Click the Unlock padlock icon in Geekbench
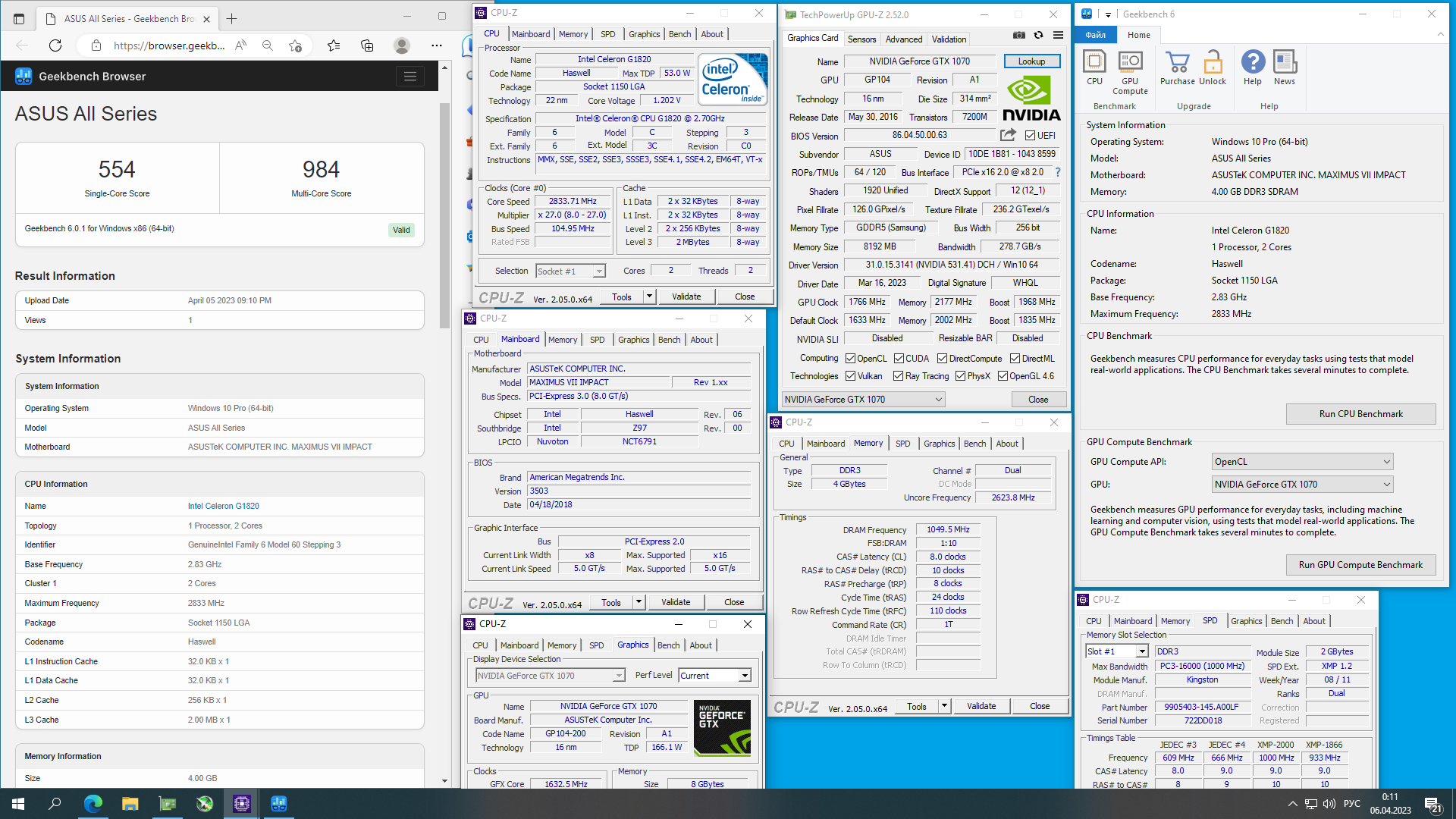 pos(1213,67)
